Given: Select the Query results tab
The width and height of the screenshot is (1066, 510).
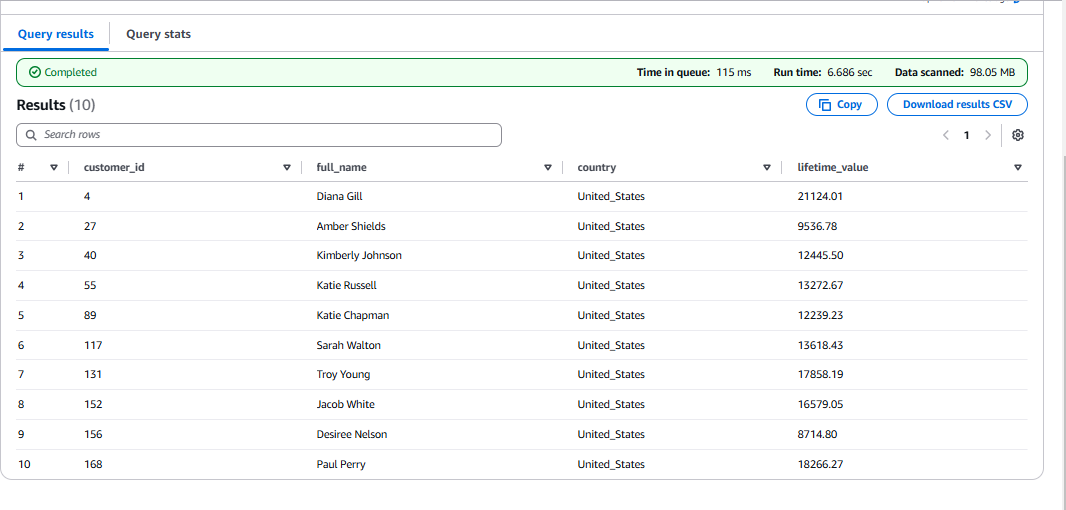Looking at the screenshot, I should pos(56,34).
